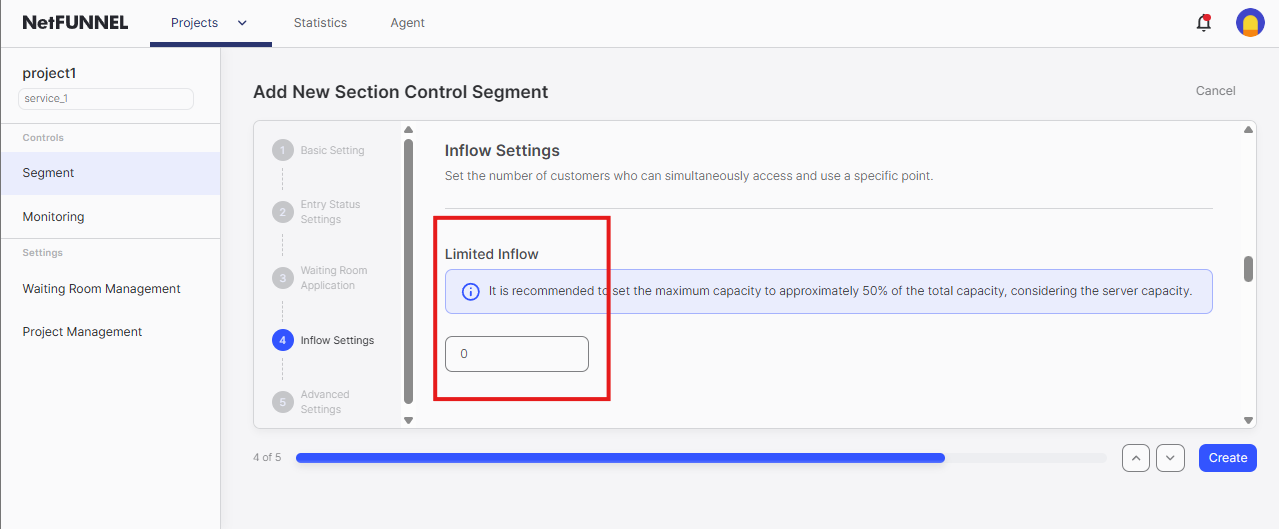Focus the Limited Inflow number field
This screenshot has width=1279, height=529.
(516, 354)
